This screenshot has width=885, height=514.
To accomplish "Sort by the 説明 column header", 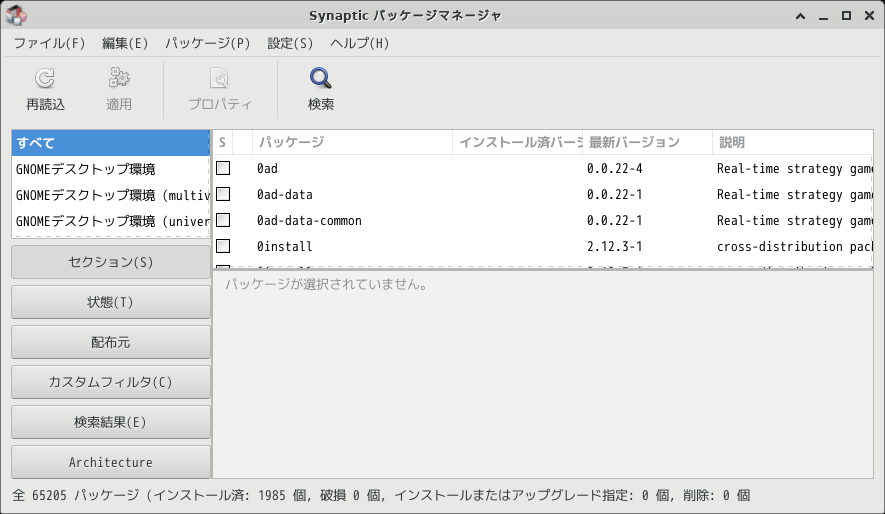I will pyautogui.click(x=792, y=142).
